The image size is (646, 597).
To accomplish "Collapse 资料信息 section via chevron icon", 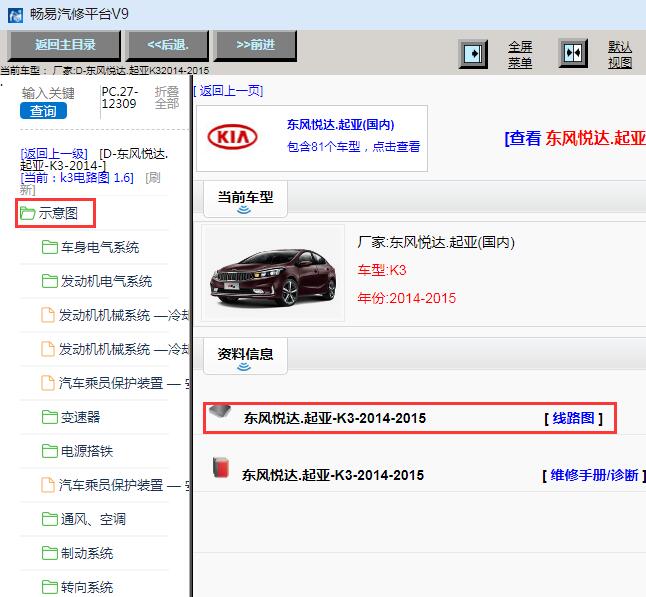I will click(244, 367).
